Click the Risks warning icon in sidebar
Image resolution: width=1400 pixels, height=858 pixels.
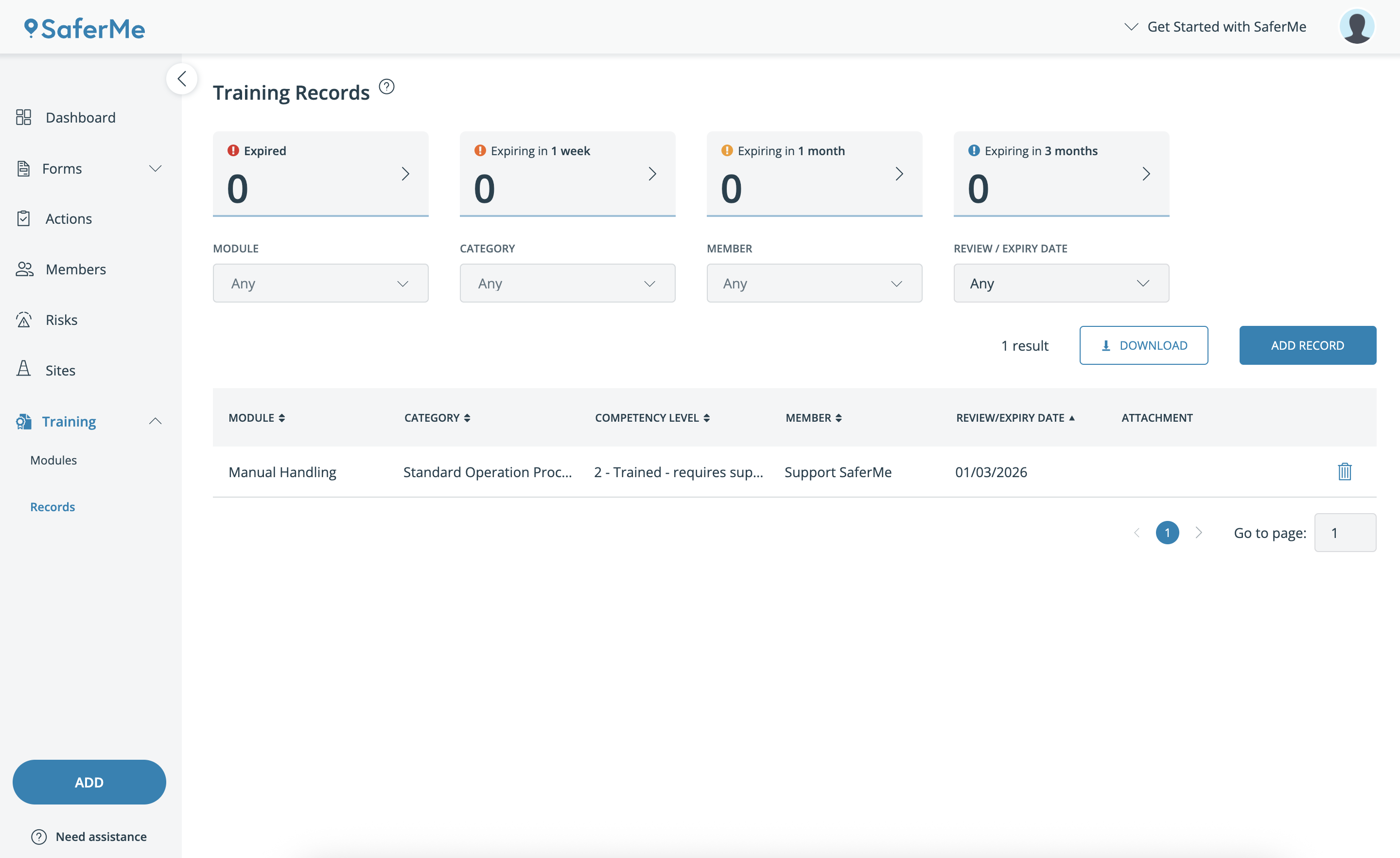[x=23, y=320]
